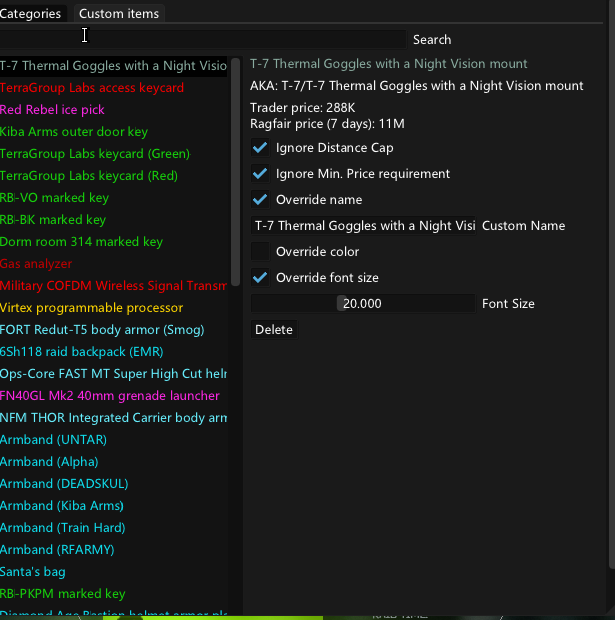Select FN40GL Mk2 40mm grenade launcher

pos(110,396)
